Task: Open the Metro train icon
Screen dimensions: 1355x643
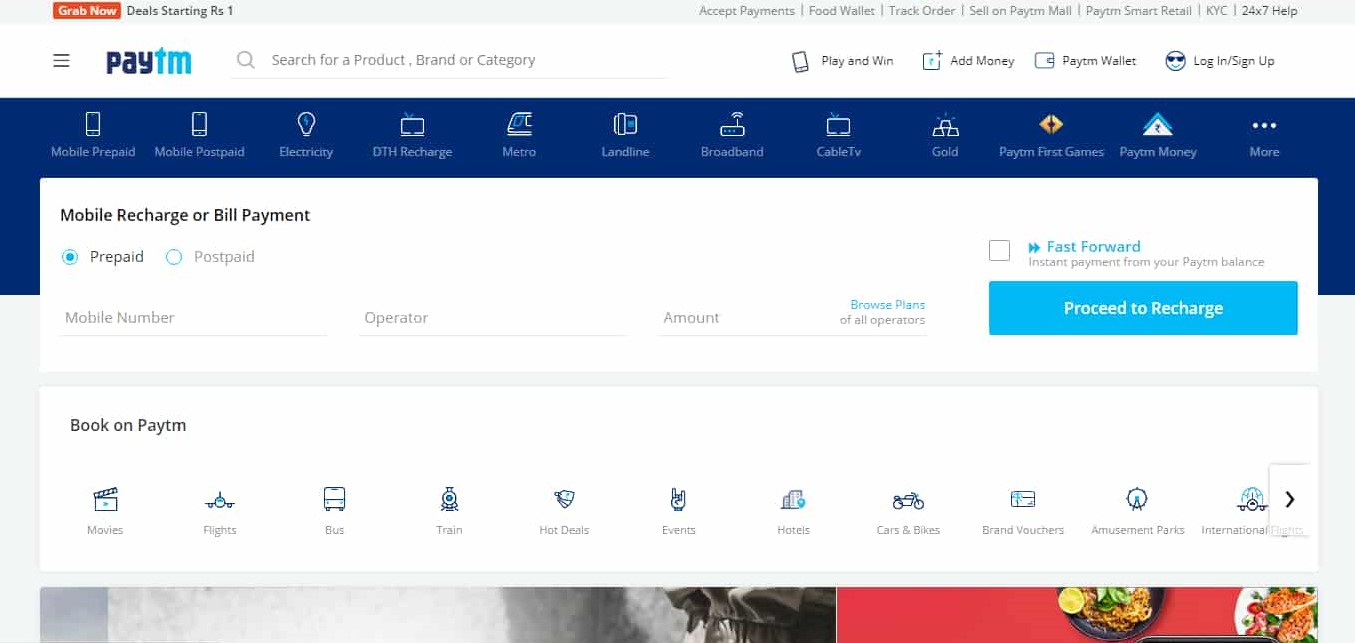Action: [519, 124]
